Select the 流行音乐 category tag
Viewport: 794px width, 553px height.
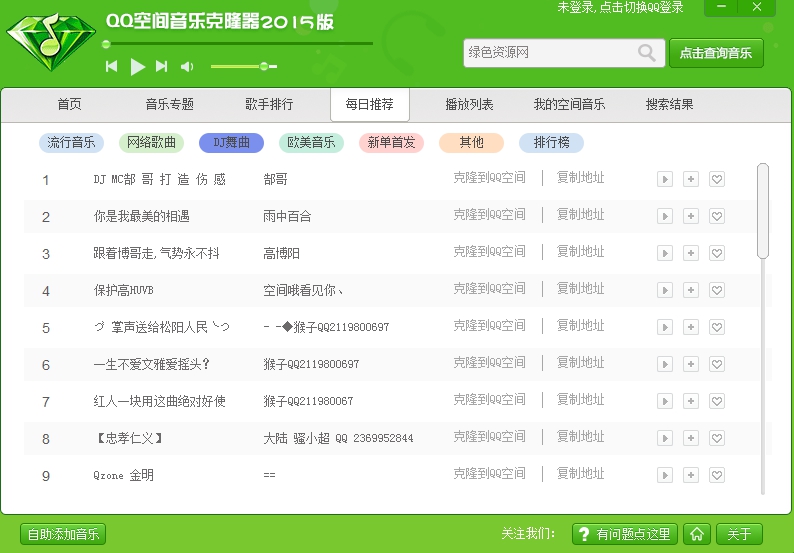click(71, 143)
